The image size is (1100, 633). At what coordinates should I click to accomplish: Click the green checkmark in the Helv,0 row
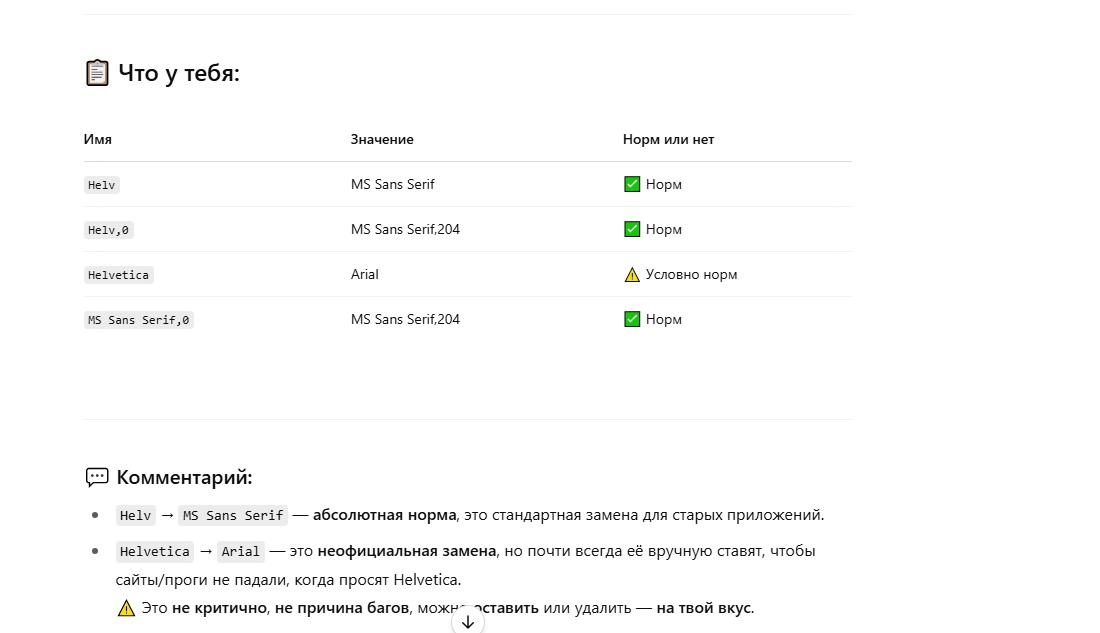(632, 229)
